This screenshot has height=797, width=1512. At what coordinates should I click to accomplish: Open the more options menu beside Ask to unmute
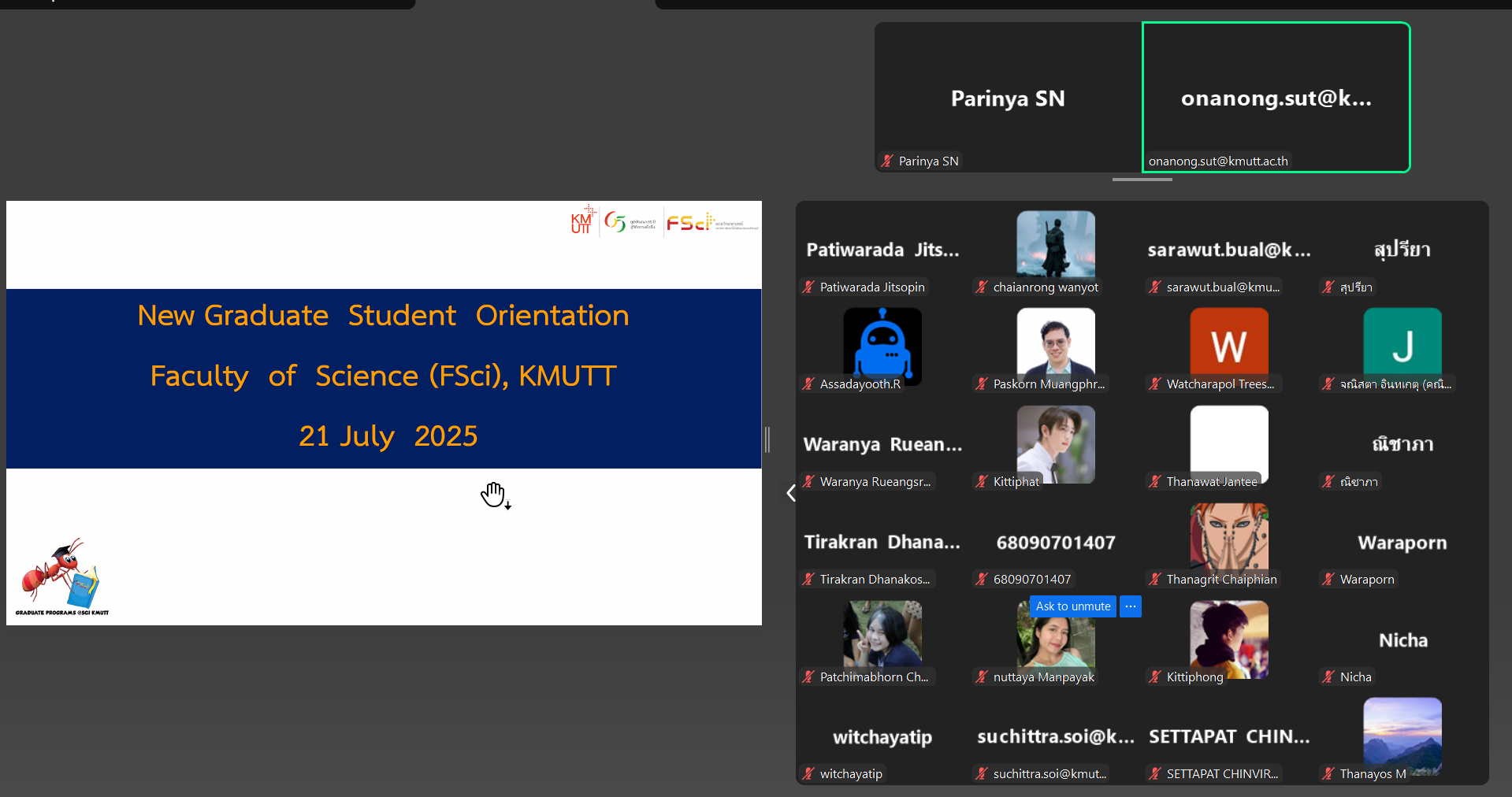[1130, 606]
